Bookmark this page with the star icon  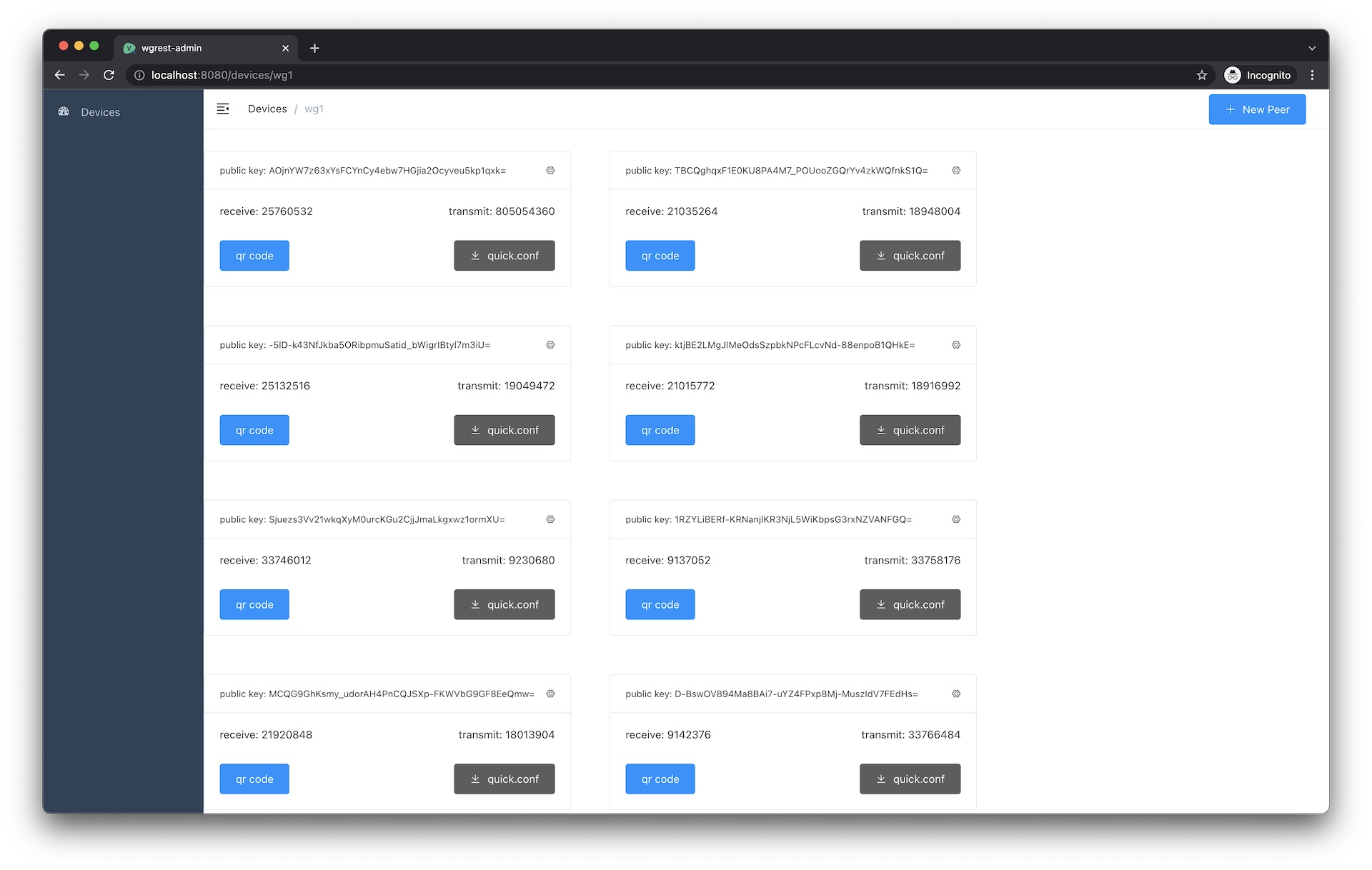pyautogui.click(x=1202, y=75)
